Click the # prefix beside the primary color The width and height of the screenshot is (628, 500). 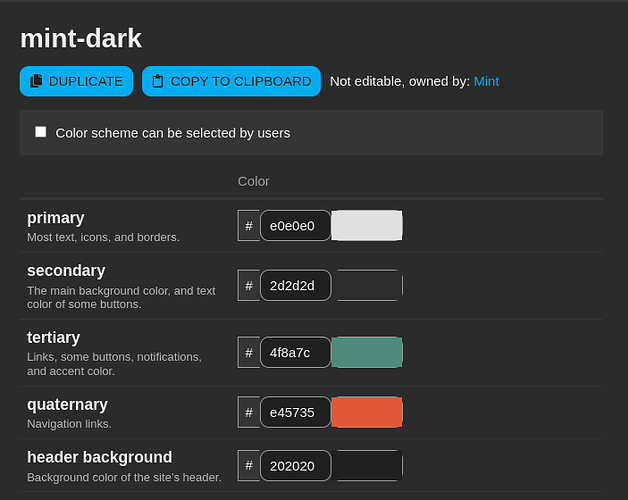(249, 226)
